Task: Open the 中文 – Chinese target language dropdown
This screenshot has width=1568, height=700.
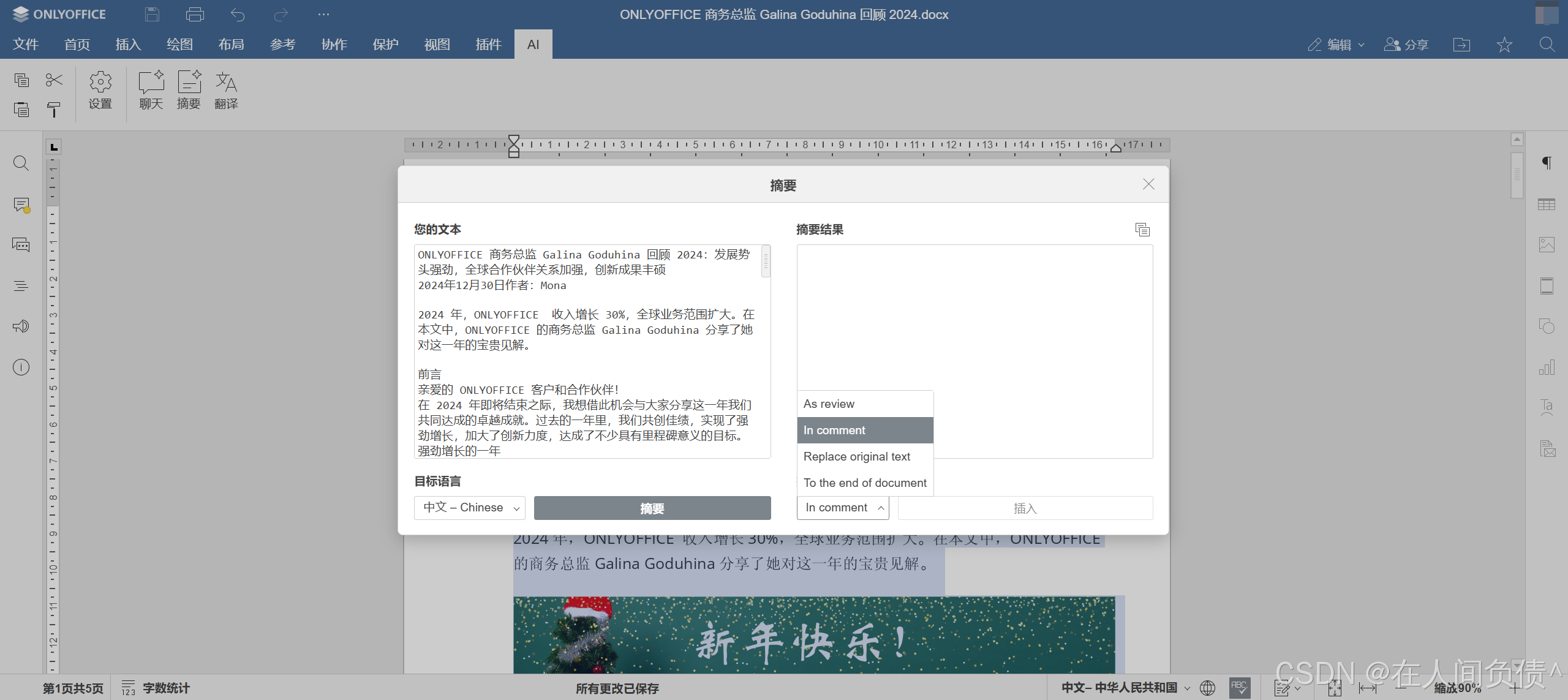Action: [x=469, y=508]
